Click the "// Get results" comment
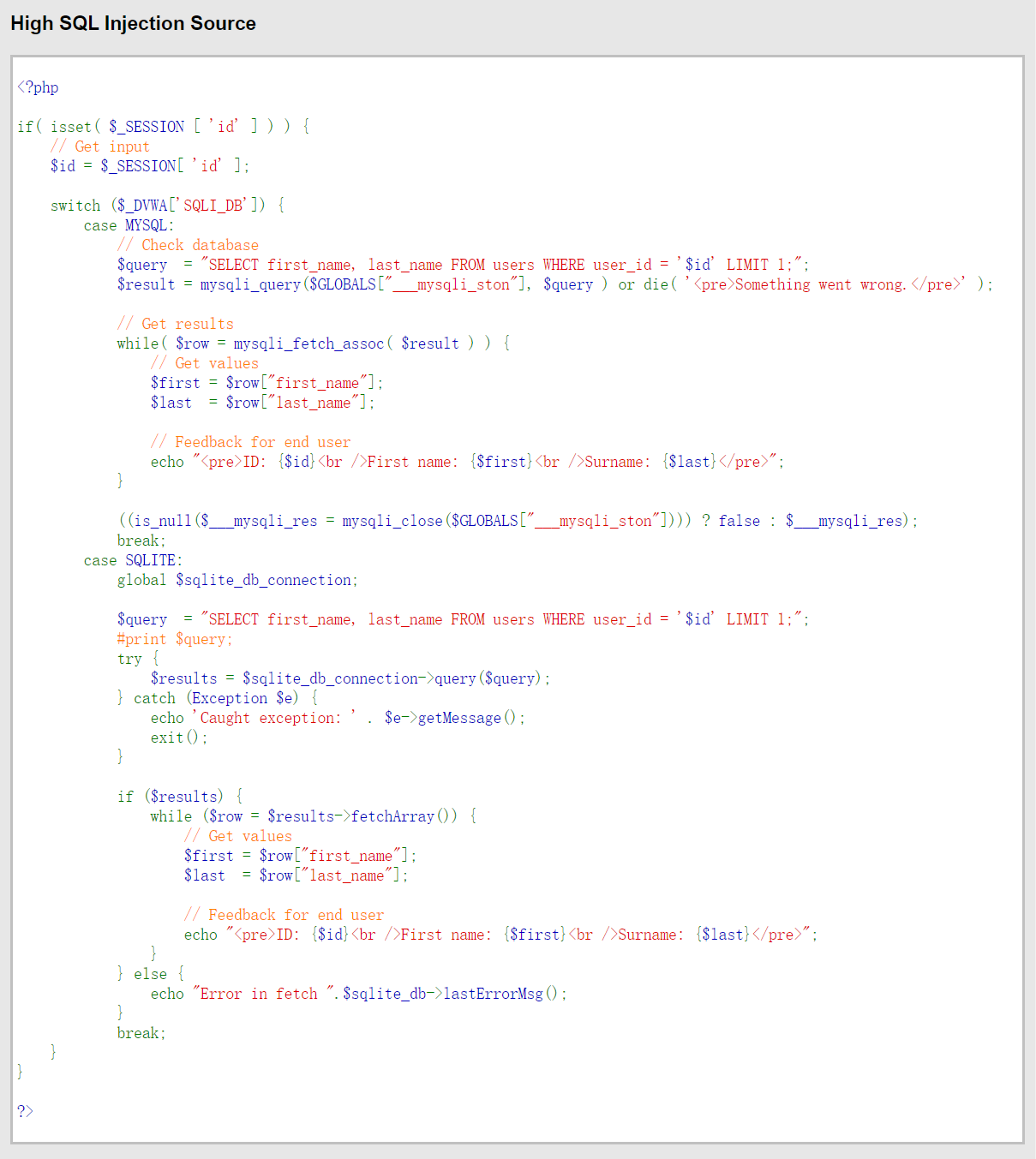 coord(175,324)
